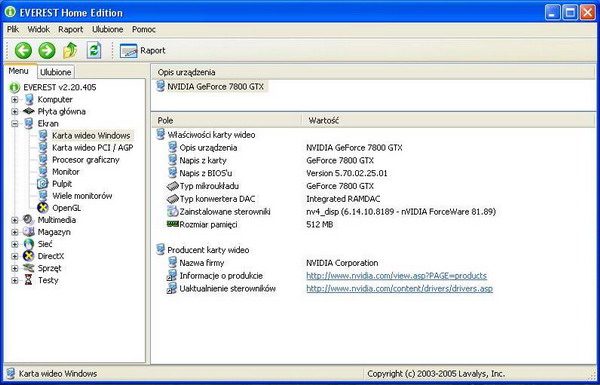
Task: Click the Copyright Lavalys status bar text
Action: tap(436, 374)
